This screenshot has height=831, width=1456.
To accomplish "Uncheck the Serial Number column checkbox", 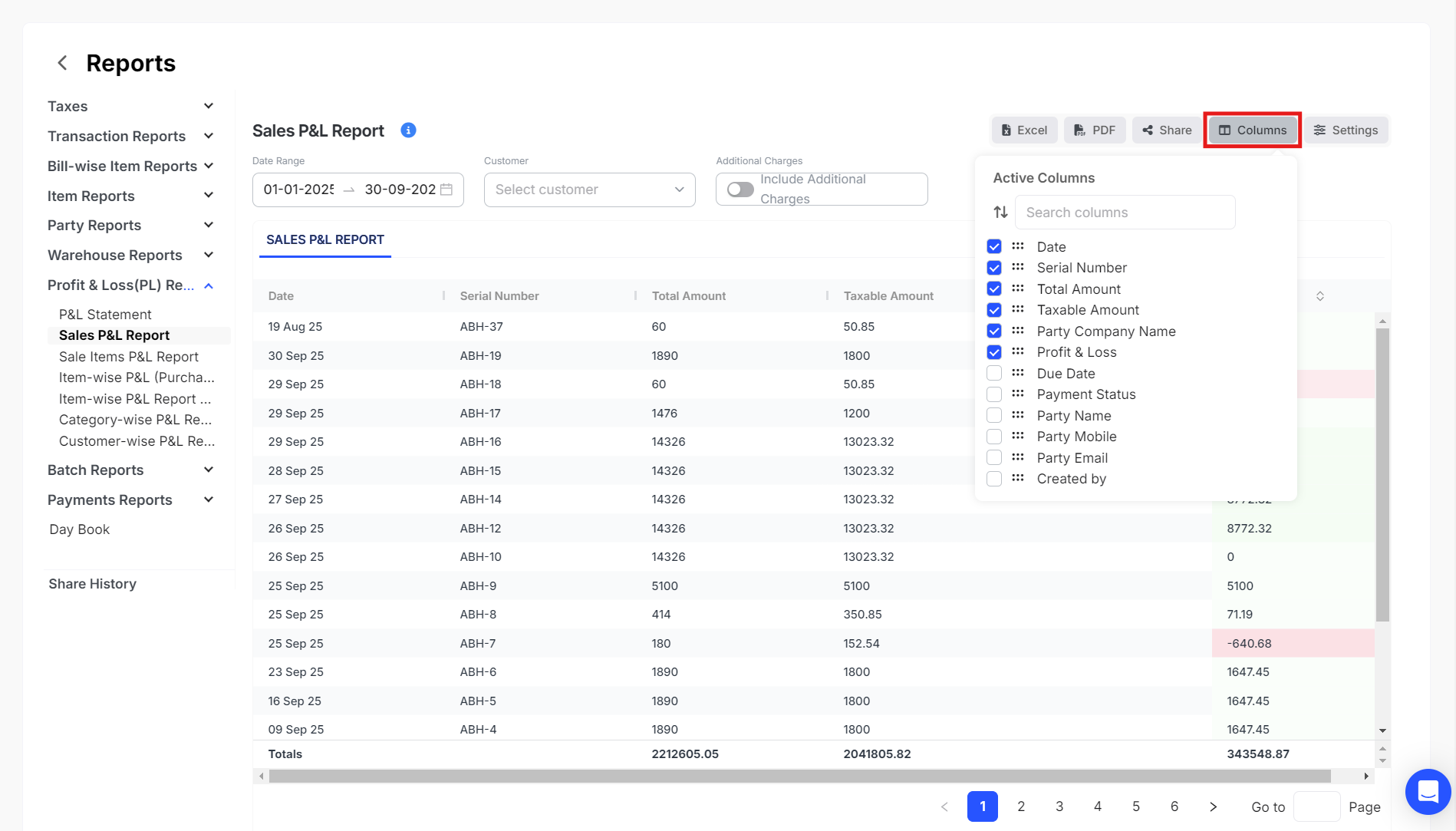I will 994,268.
